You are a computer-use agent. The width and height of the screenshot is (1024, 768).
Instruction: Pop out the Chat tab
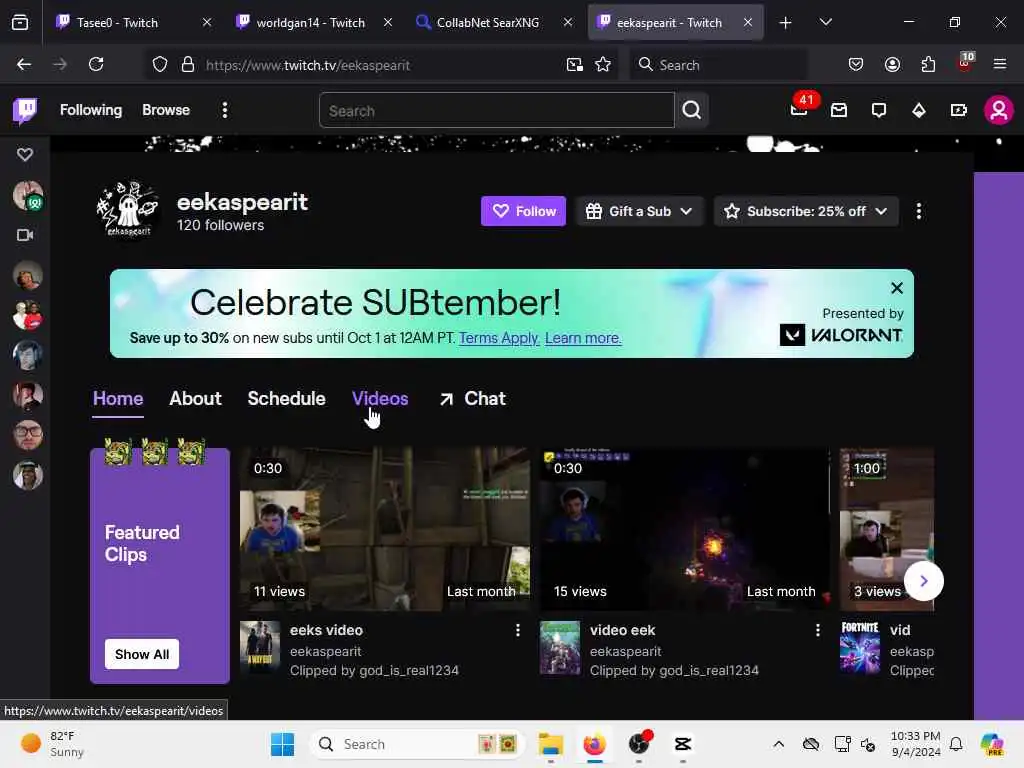coord(473,398)
